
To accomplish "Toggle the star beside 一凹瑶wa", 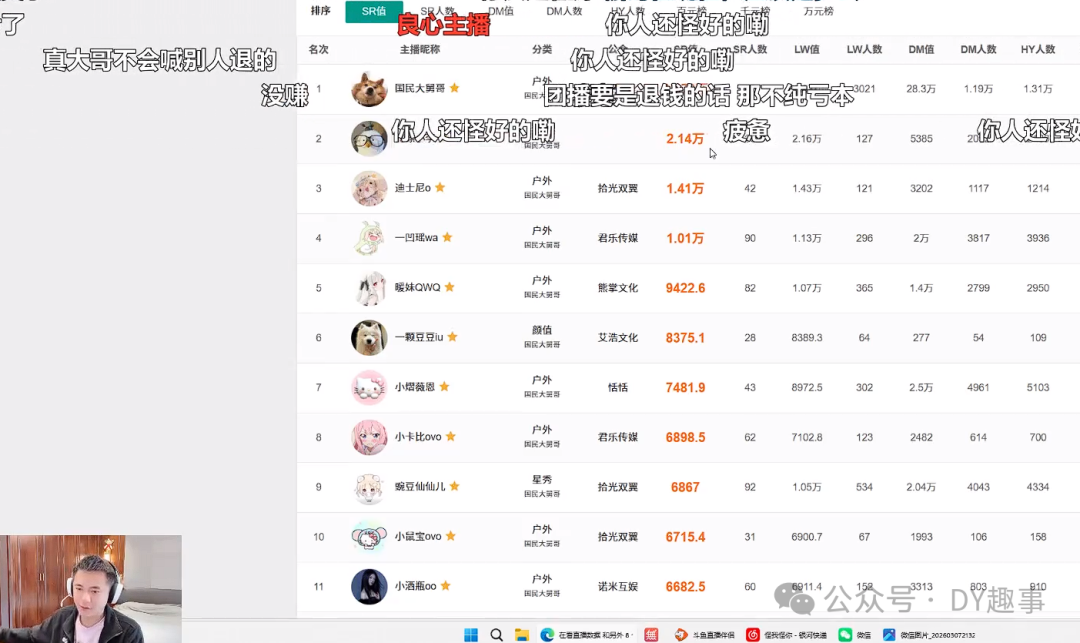I will pos(447,238).
